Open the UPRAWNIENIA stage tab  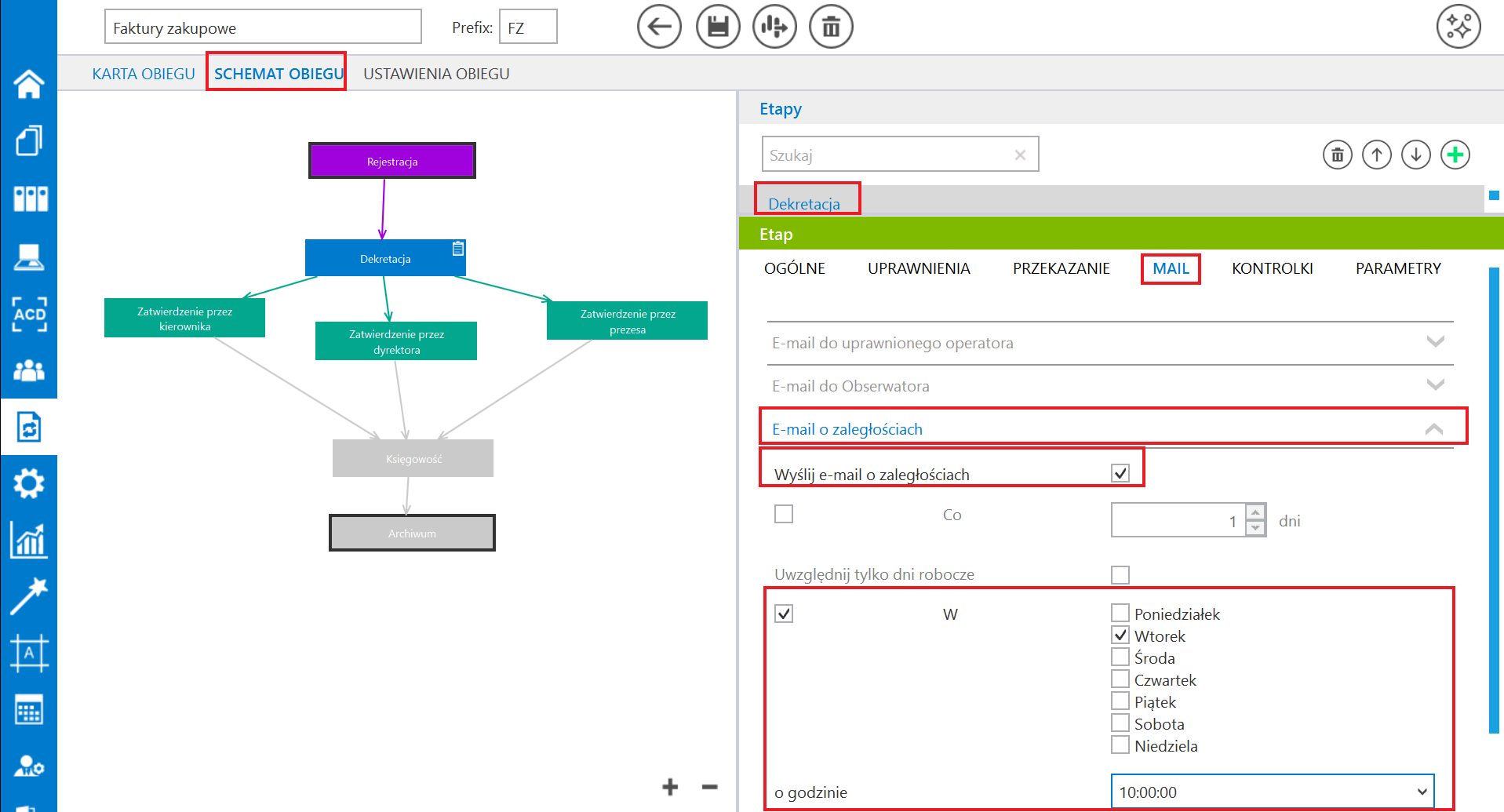919,268
